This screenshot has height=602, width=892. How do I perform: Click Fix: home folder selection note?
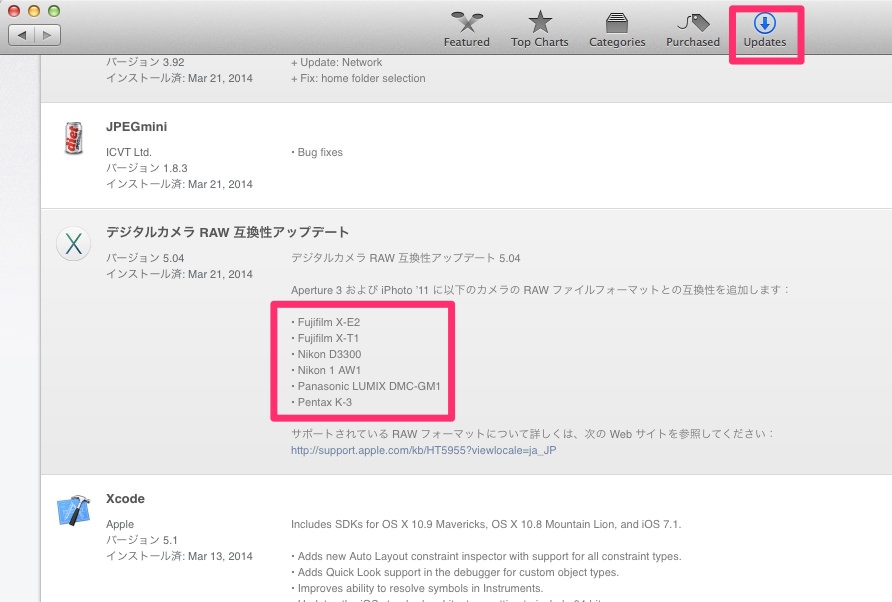coord(358,78)
